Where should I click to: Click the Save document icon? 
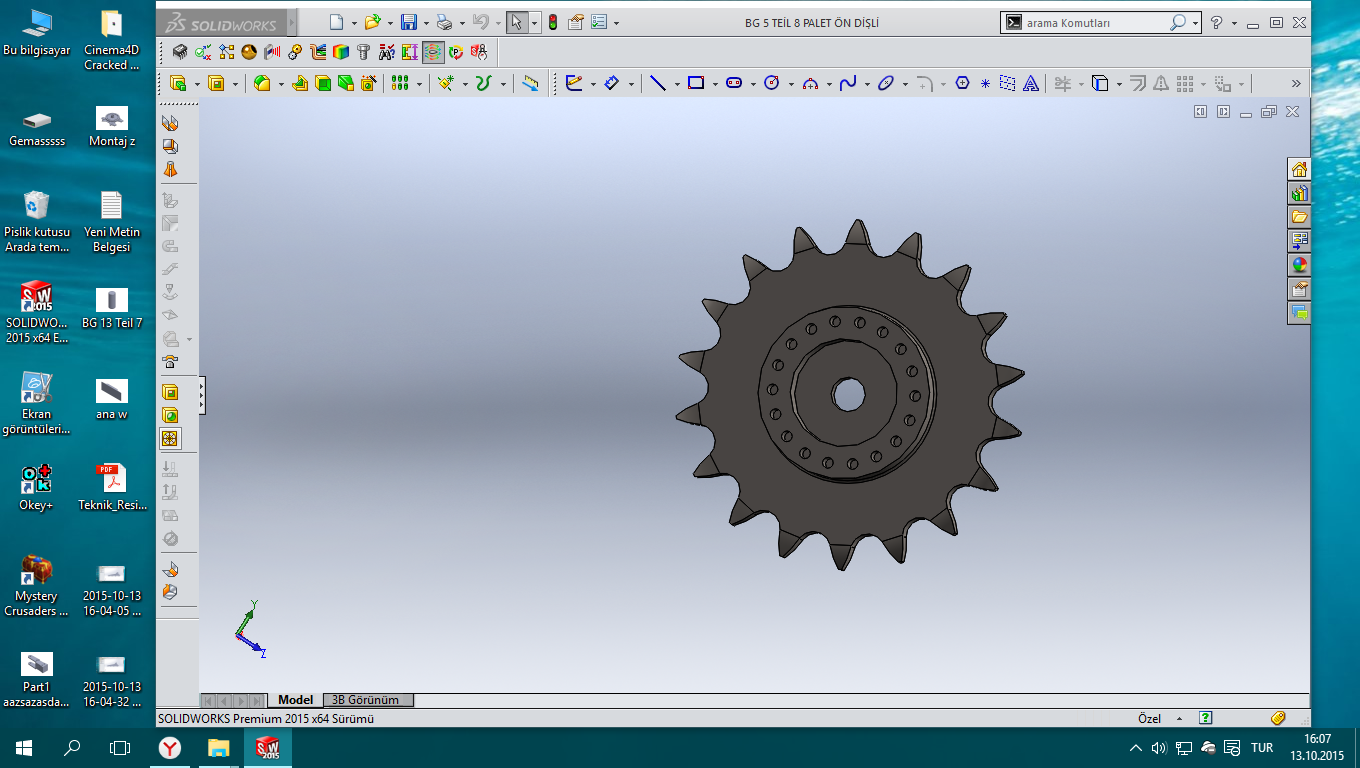408,22
